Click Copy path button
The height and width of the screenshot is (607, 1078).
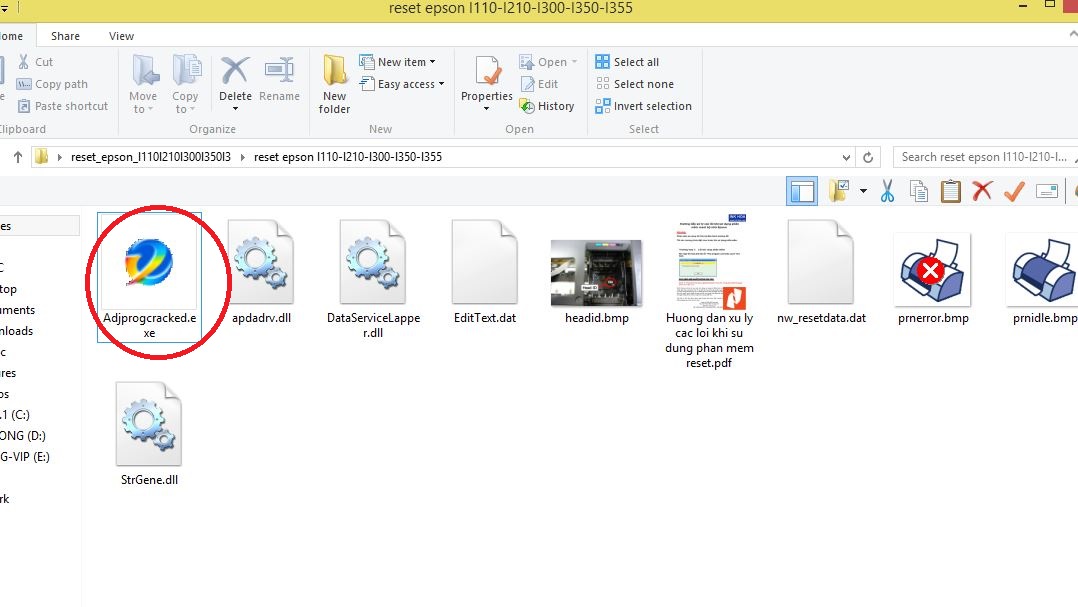point(52,84)
